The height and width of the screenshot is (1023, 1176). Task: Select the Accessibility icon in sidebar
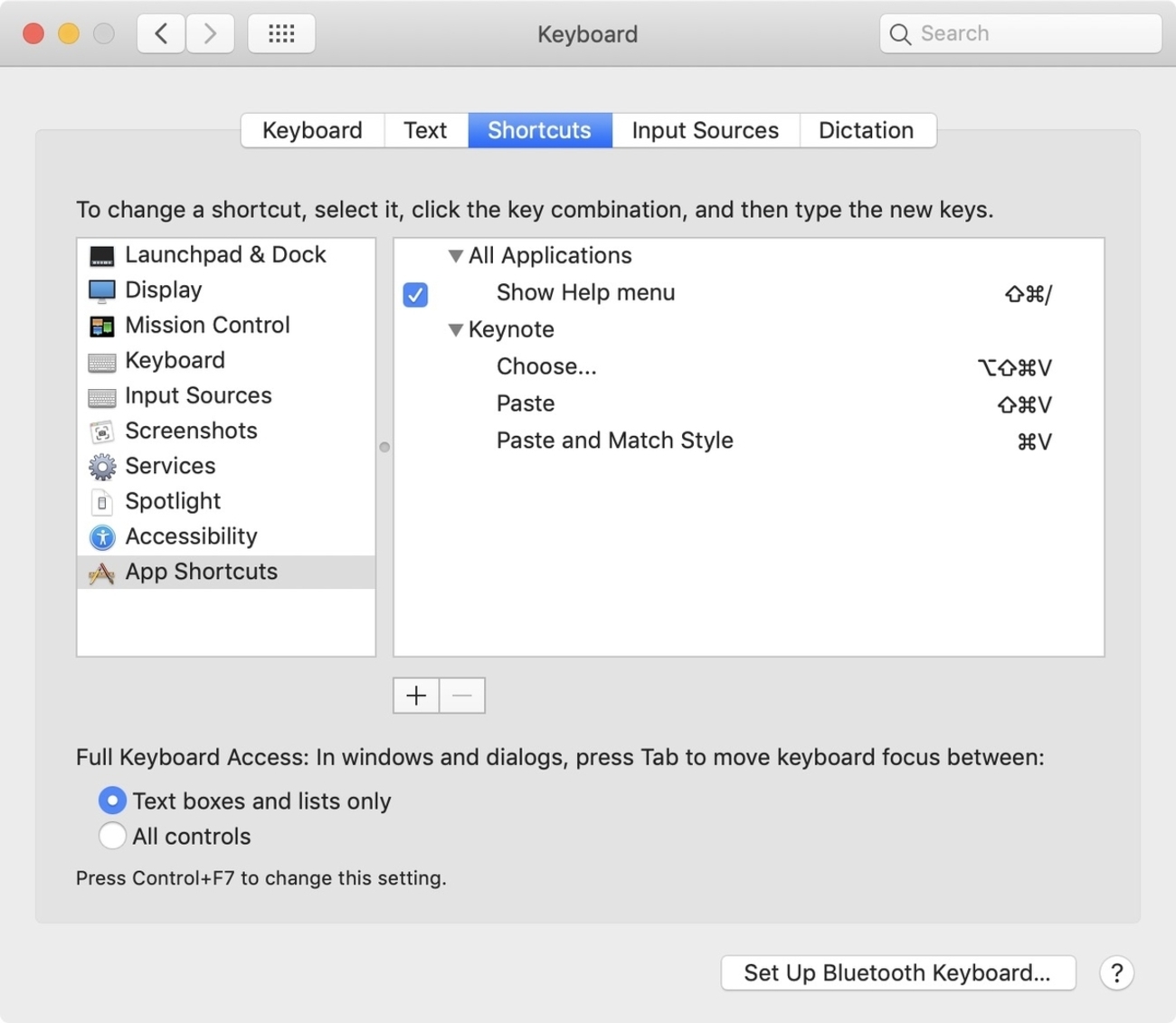pos(102,537)
